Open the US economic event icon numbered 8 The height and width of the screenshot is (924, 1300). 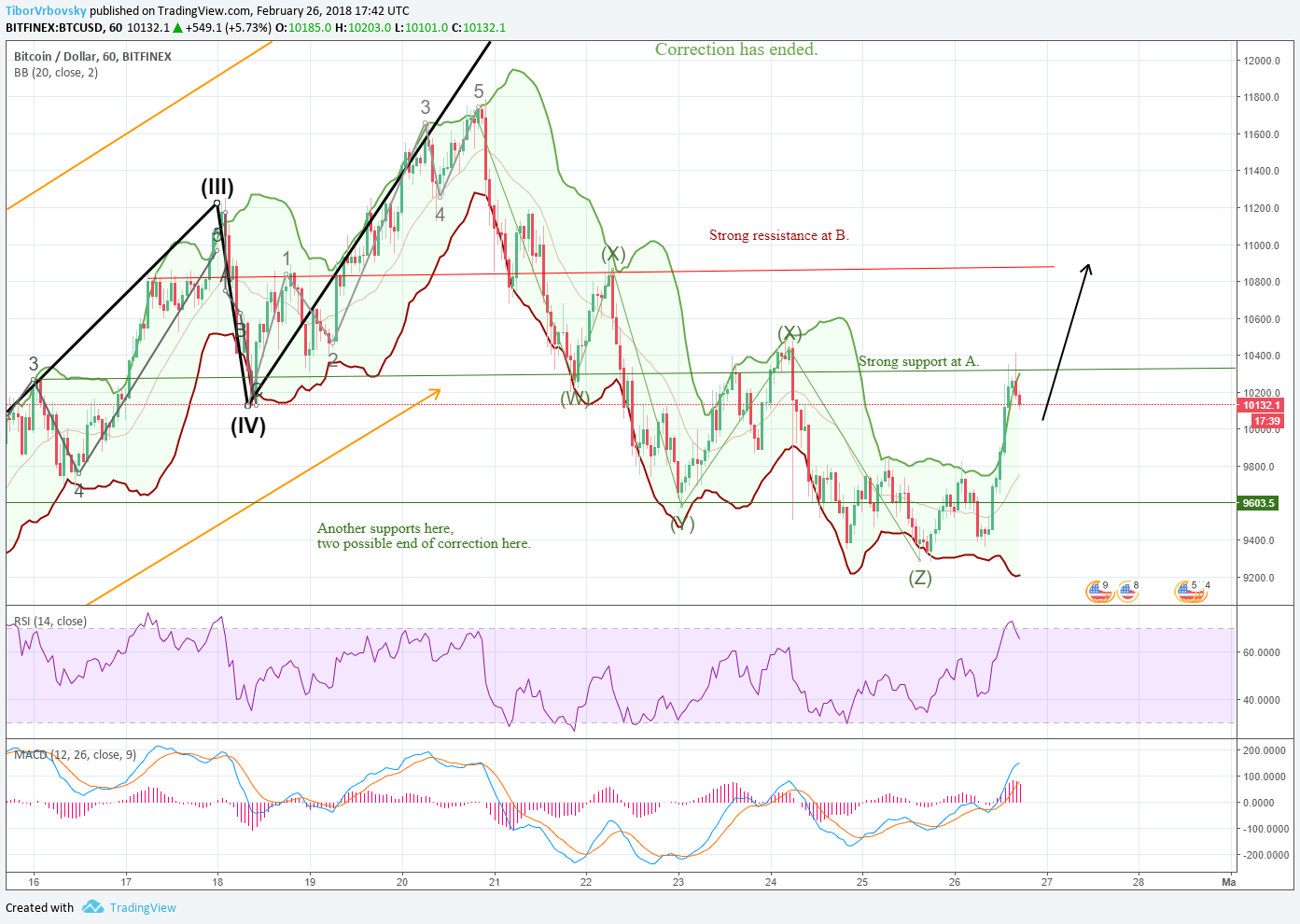point(1127,591)
